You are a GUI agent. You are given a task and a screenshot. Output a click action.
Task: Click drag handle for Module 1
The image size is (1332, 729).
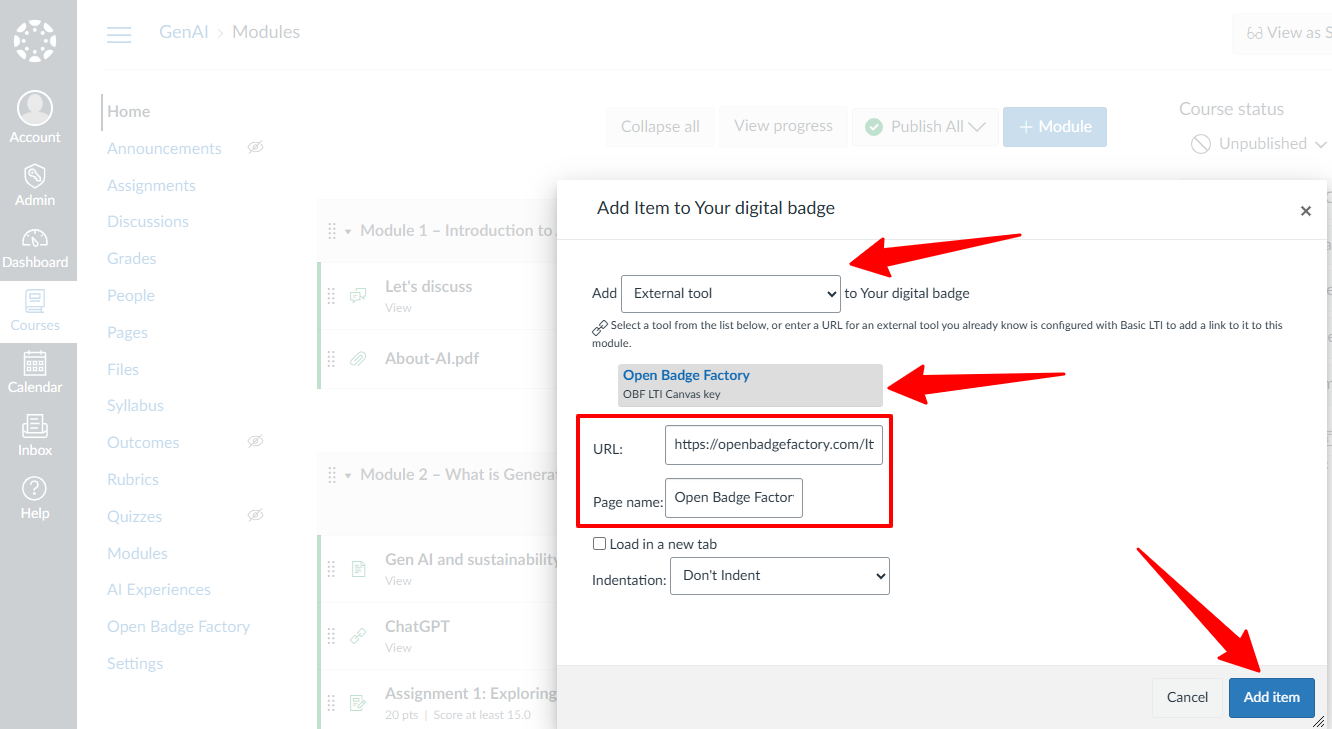332,231
